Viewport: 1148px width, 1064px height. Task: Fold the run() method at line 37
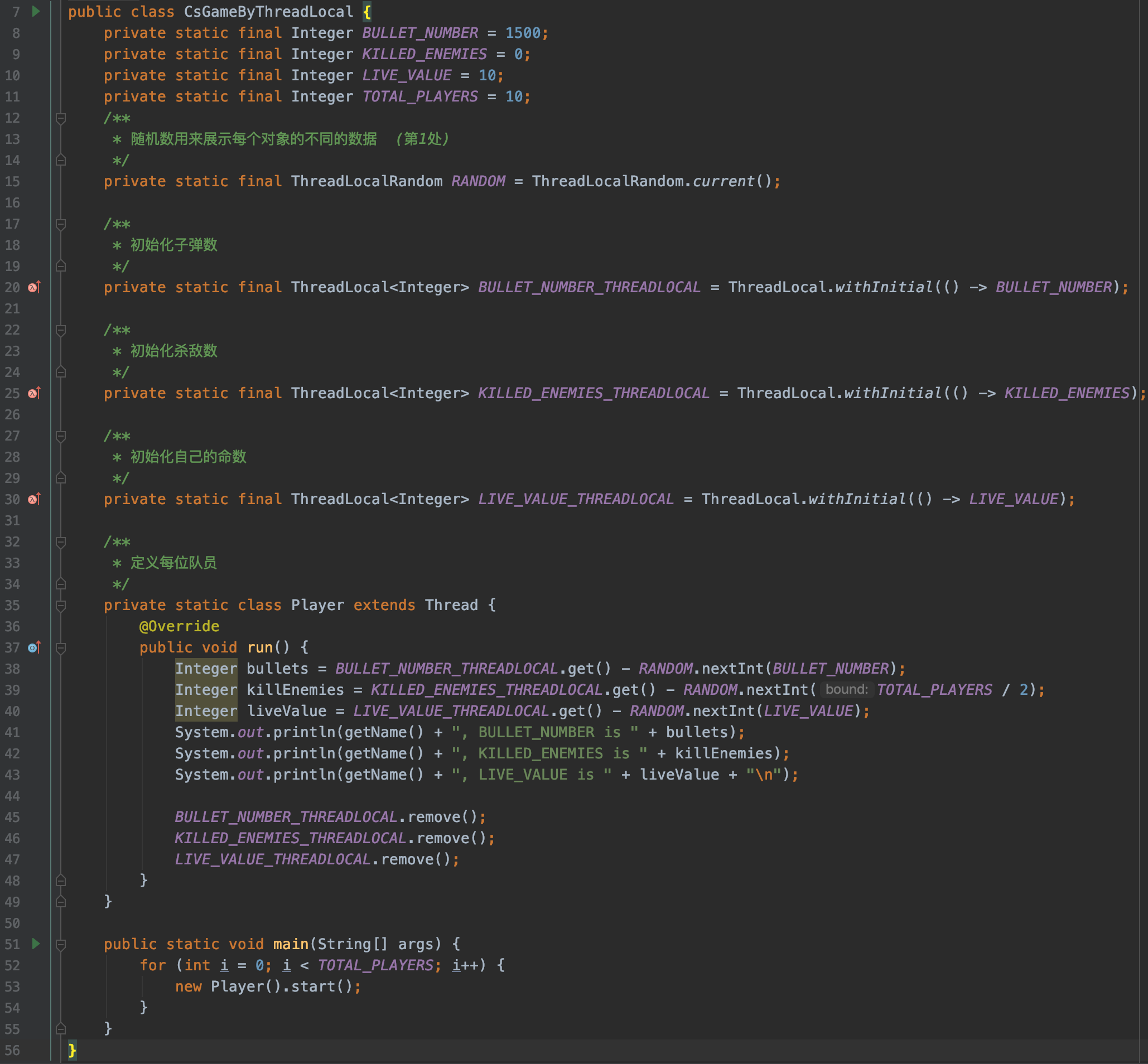point(60,649)
